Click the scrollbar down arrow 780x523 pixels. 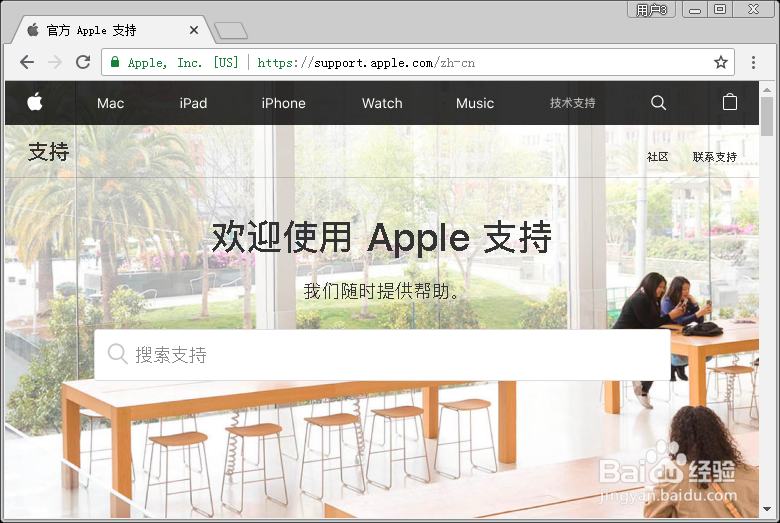767,510
